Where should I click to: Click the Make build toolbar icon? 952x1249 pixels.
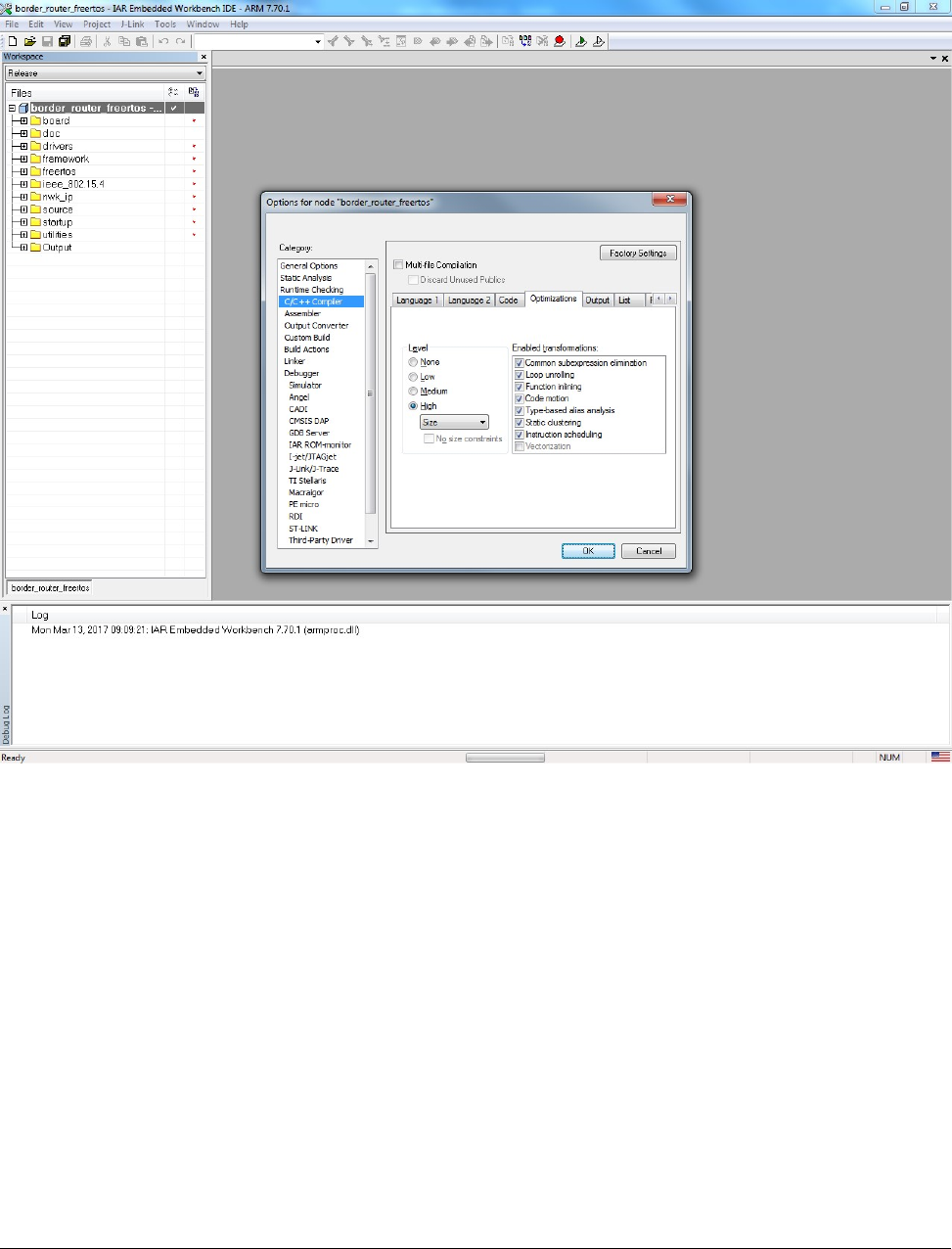[x=525, y=41]
